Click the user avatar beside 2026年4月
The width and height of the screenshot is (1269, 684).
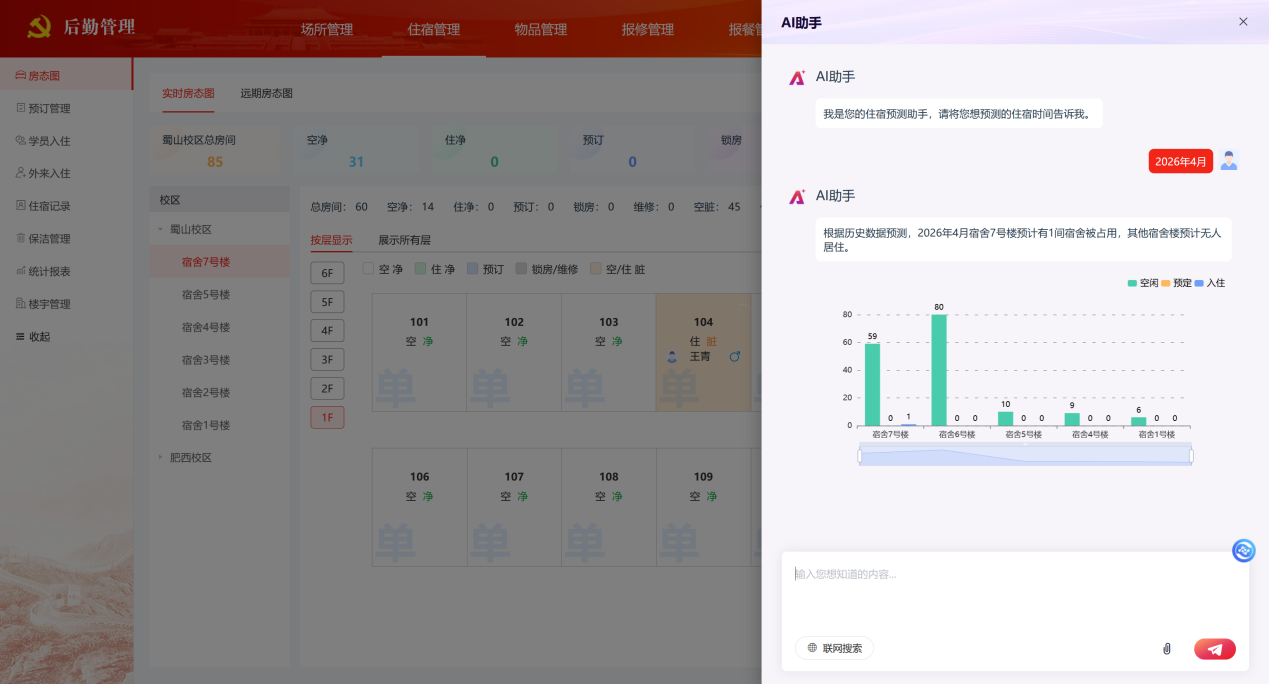[x=1229, y=161]
